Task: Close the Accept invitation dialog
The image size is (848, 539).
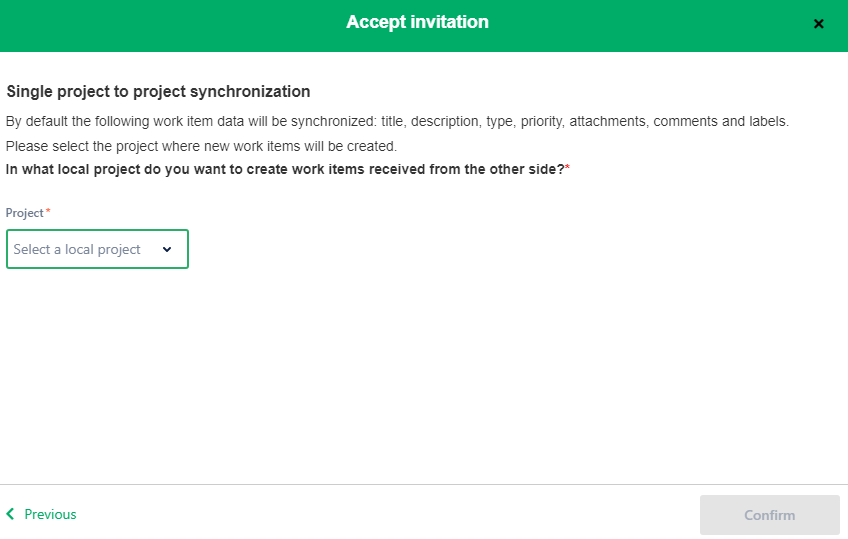Action: coord(819,24)
